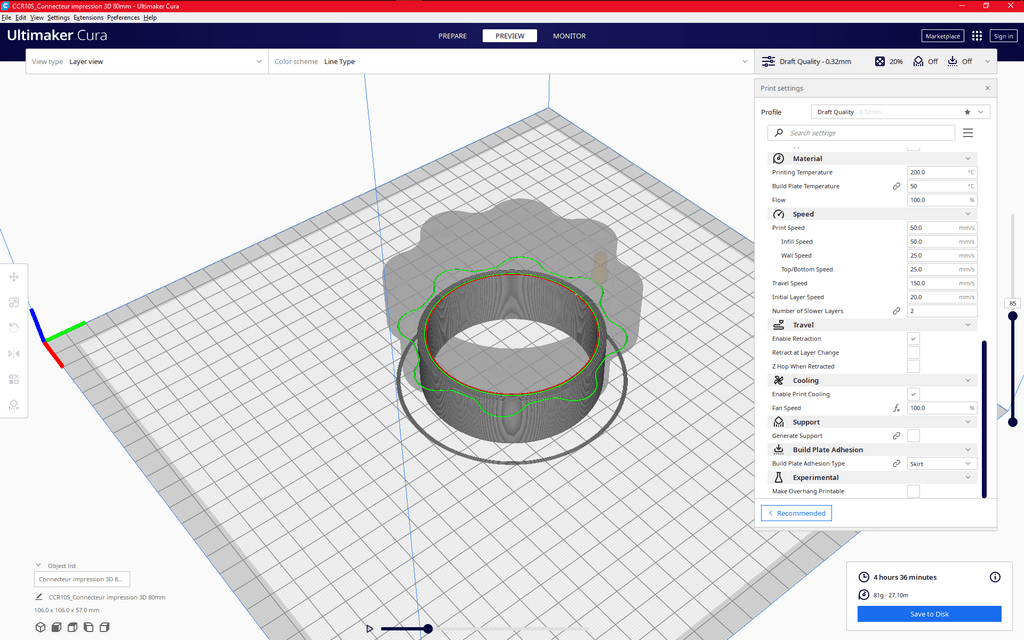This screenshot has height=640, width=1024.
Task: Click the print settings sliders icon in header
Action: 769,61
